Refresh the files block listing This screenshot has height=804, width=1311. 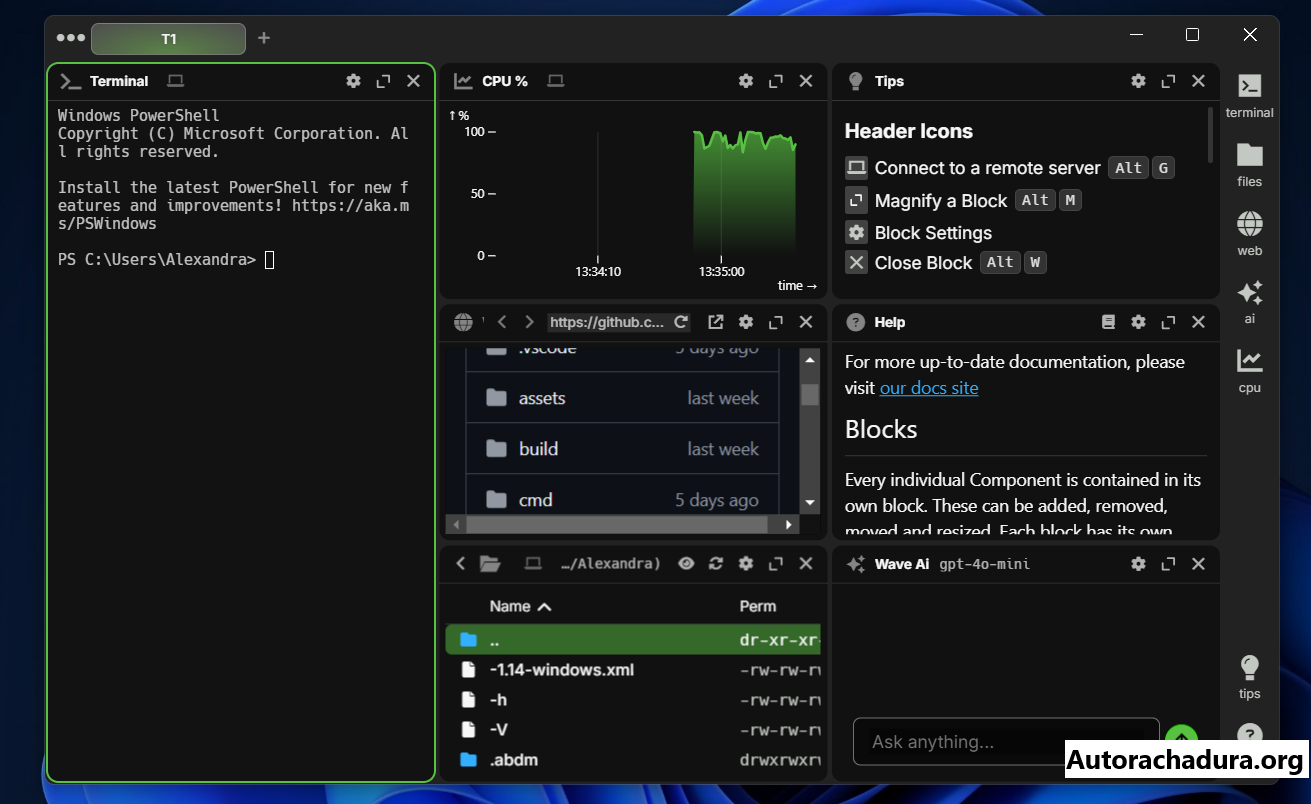pyautogui.click(x=716, y=564)
